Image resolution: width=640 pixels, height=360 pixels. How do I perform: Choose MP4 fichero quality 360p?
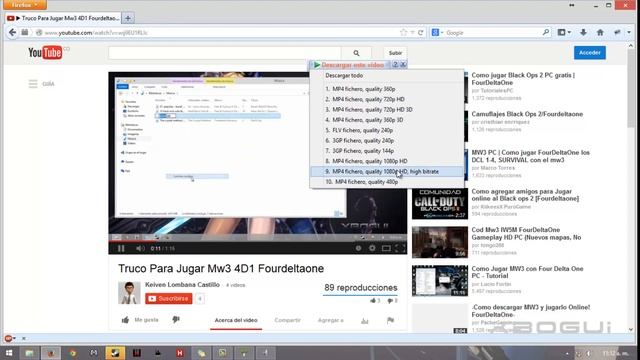coord(387,89)
